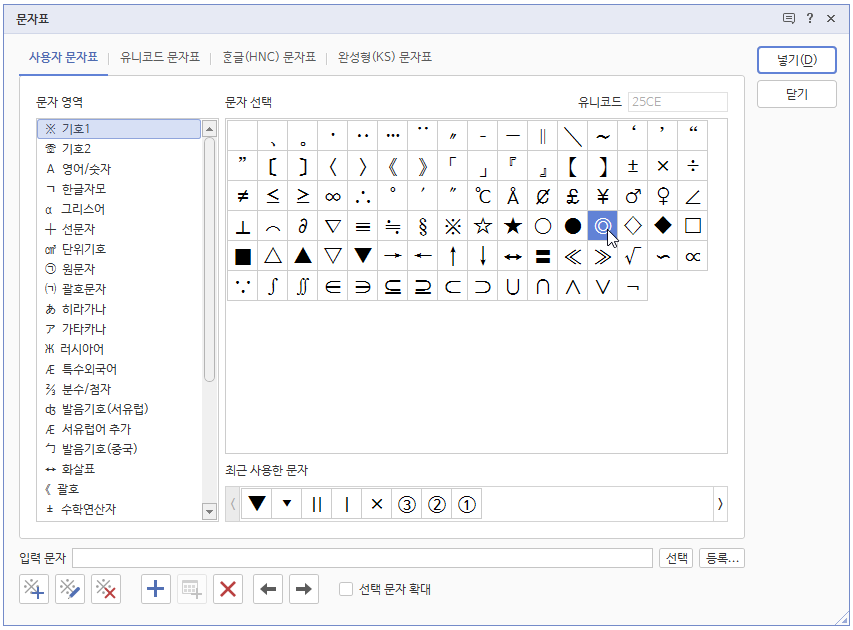Select the not-equal sign symbol
This screenshot has width=853, height=630.
[x=243, y=196]
